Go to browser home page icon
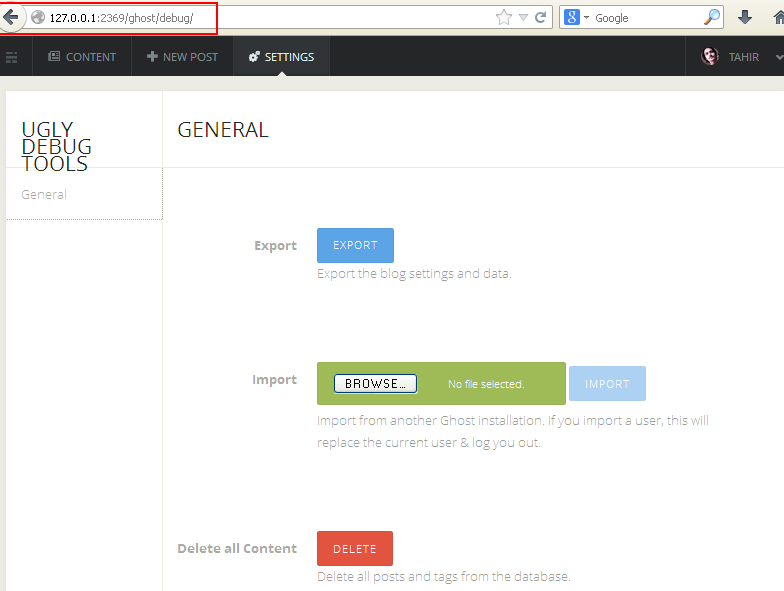 [777, 17]
